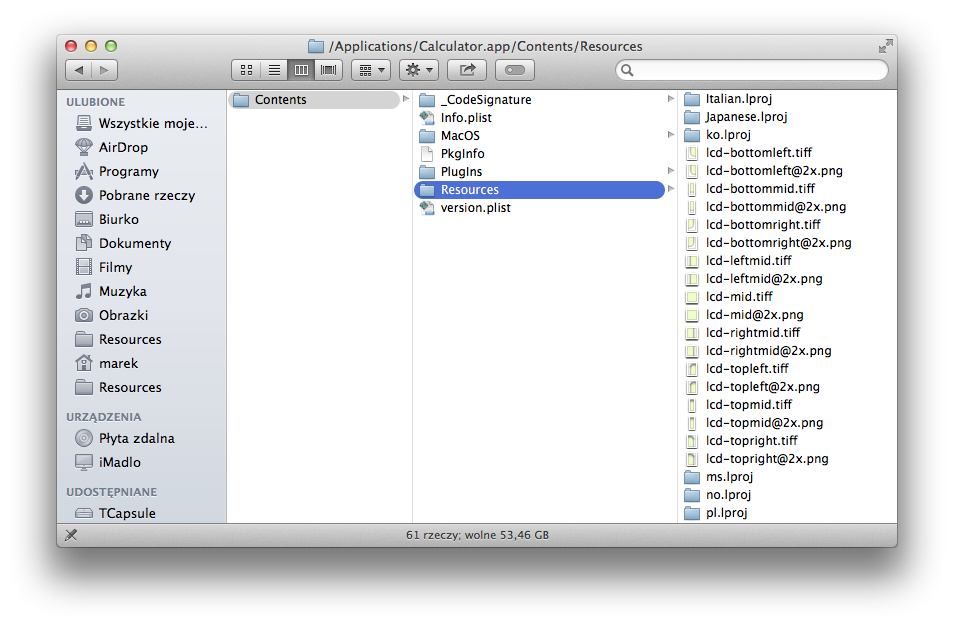Open AirDrop from the sidebar
The width and height of the screenshot is (954, 626).
point(123,147)
